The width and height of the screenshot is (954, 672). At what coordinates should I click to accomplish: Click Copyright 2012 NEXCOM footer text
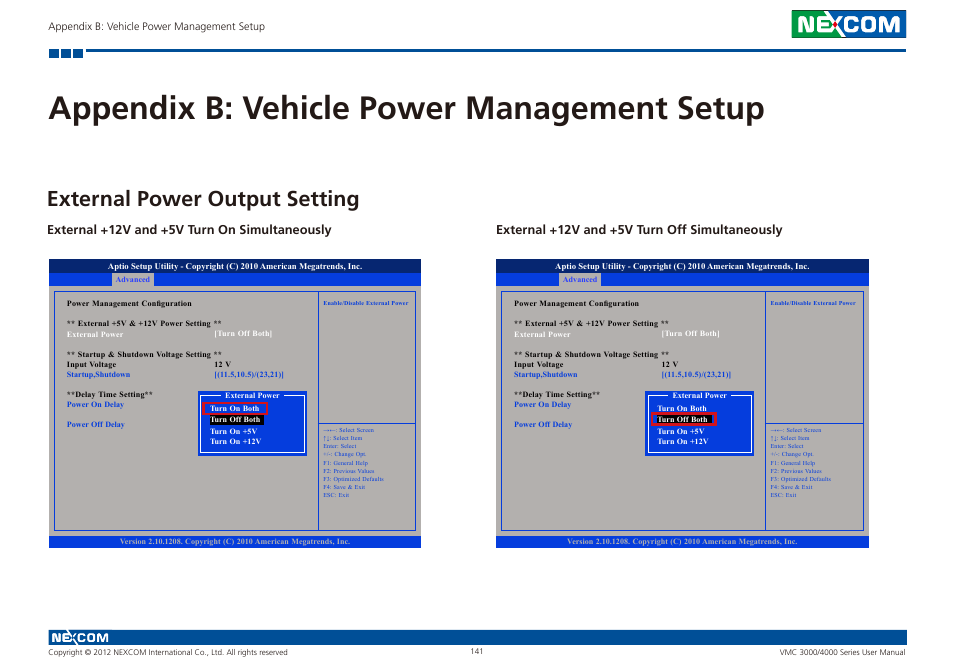[168, 653]
